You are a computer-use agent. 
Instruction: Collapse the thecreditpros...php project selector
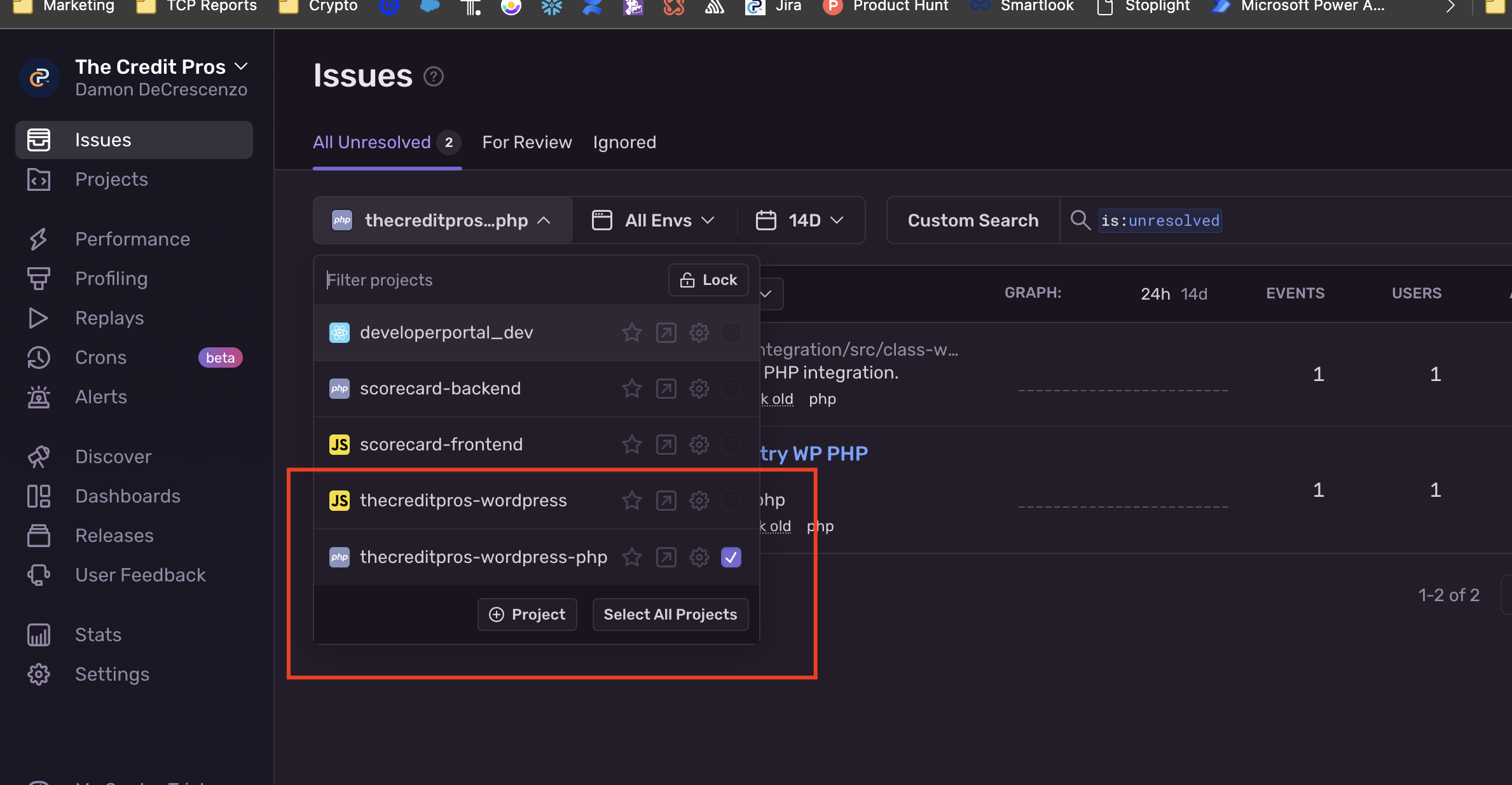pos(443,220)
